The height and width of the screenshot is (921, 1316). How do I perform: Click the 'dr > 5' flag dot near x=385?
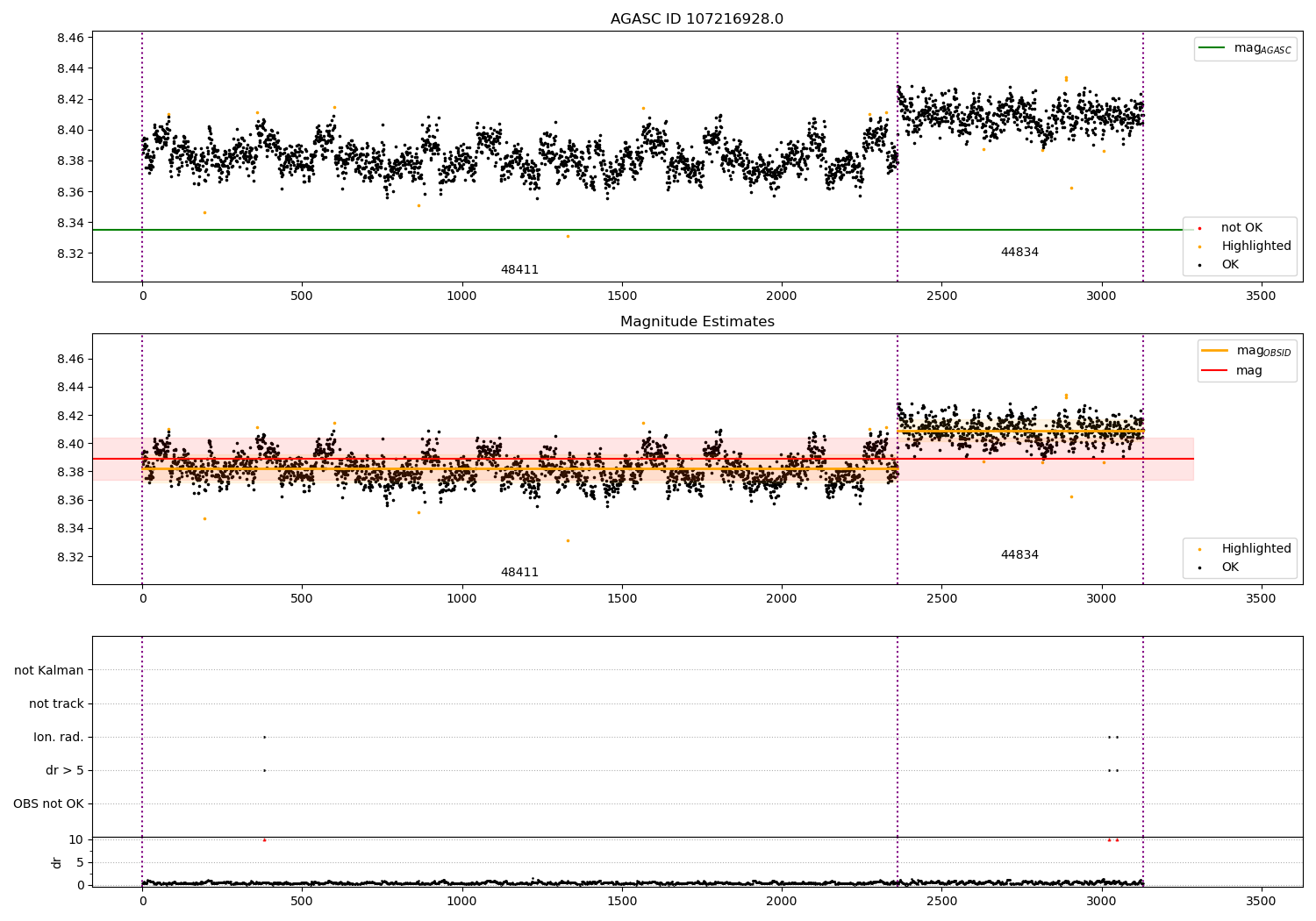point(264,770)
